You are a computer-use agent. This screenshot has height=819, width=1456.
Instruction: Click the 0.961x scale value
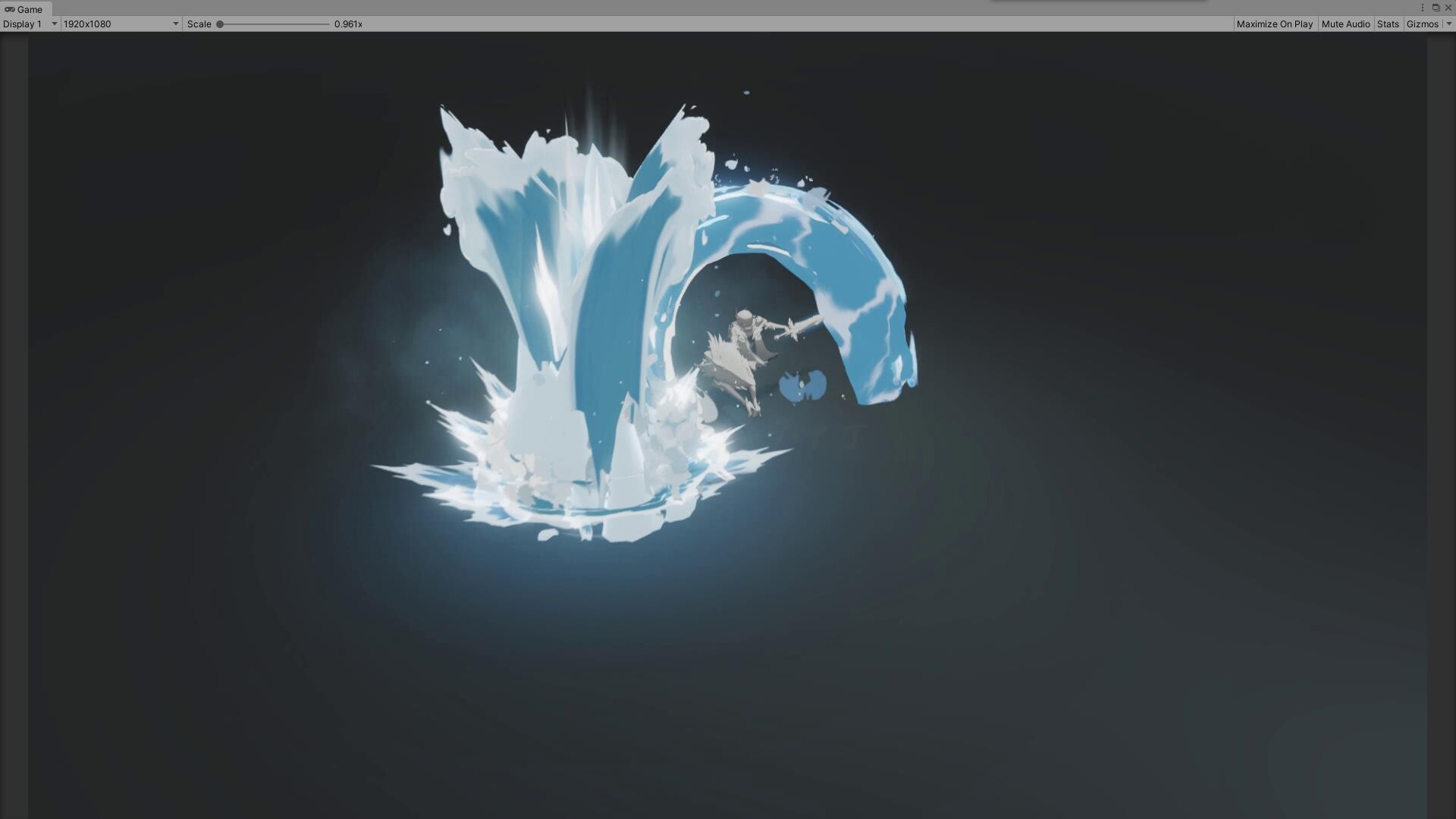tap(348, 24)
